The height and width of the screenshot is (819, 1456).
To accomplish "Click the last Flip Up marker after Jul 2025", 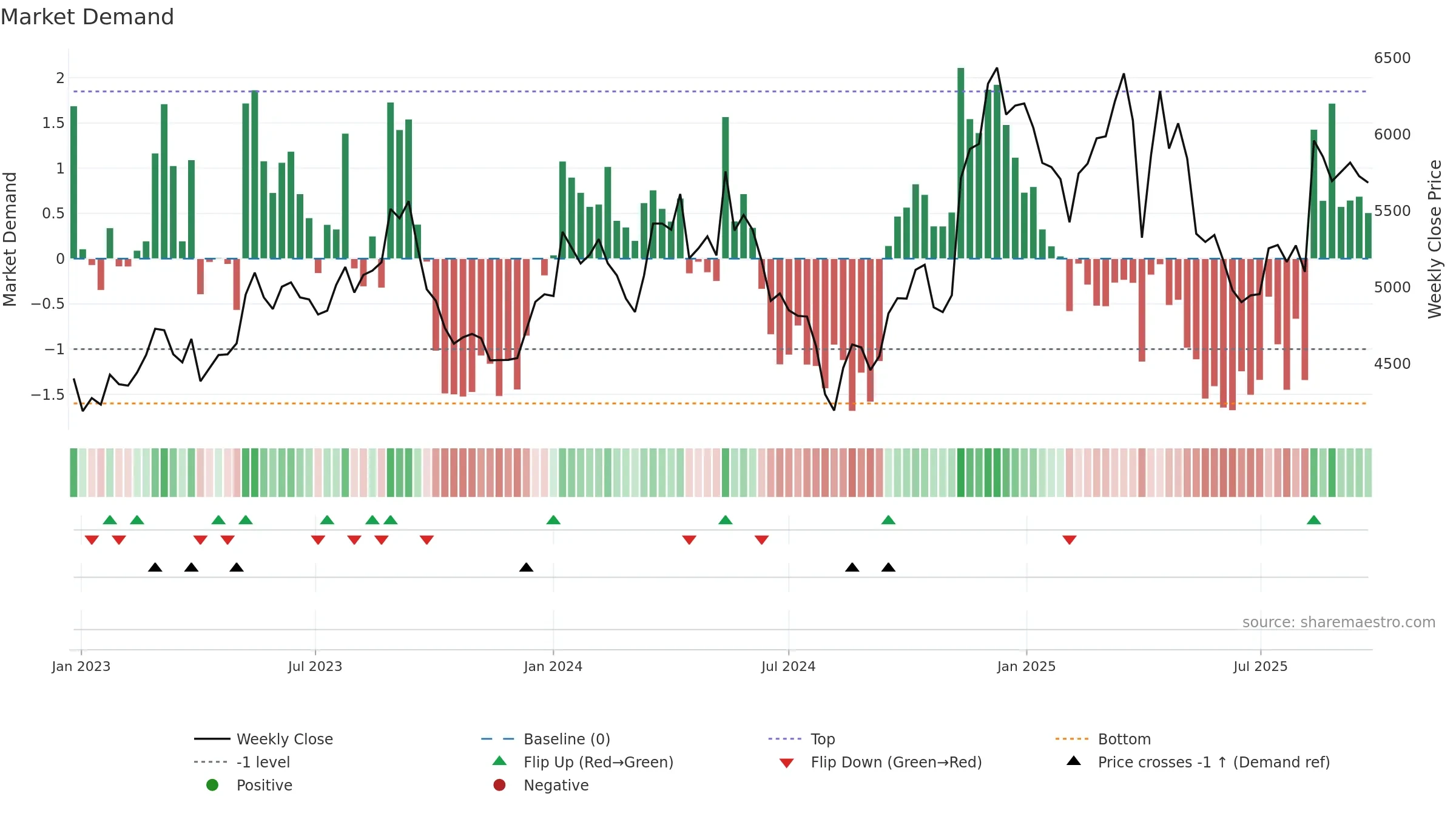I will (1314, 520).
